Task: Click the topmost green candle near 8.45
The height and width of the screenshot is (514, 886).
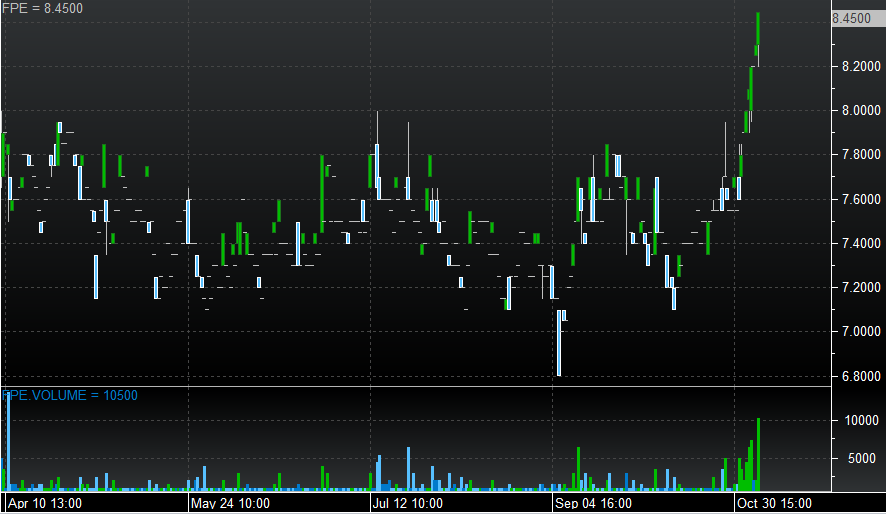Action: tap(758, 28)
